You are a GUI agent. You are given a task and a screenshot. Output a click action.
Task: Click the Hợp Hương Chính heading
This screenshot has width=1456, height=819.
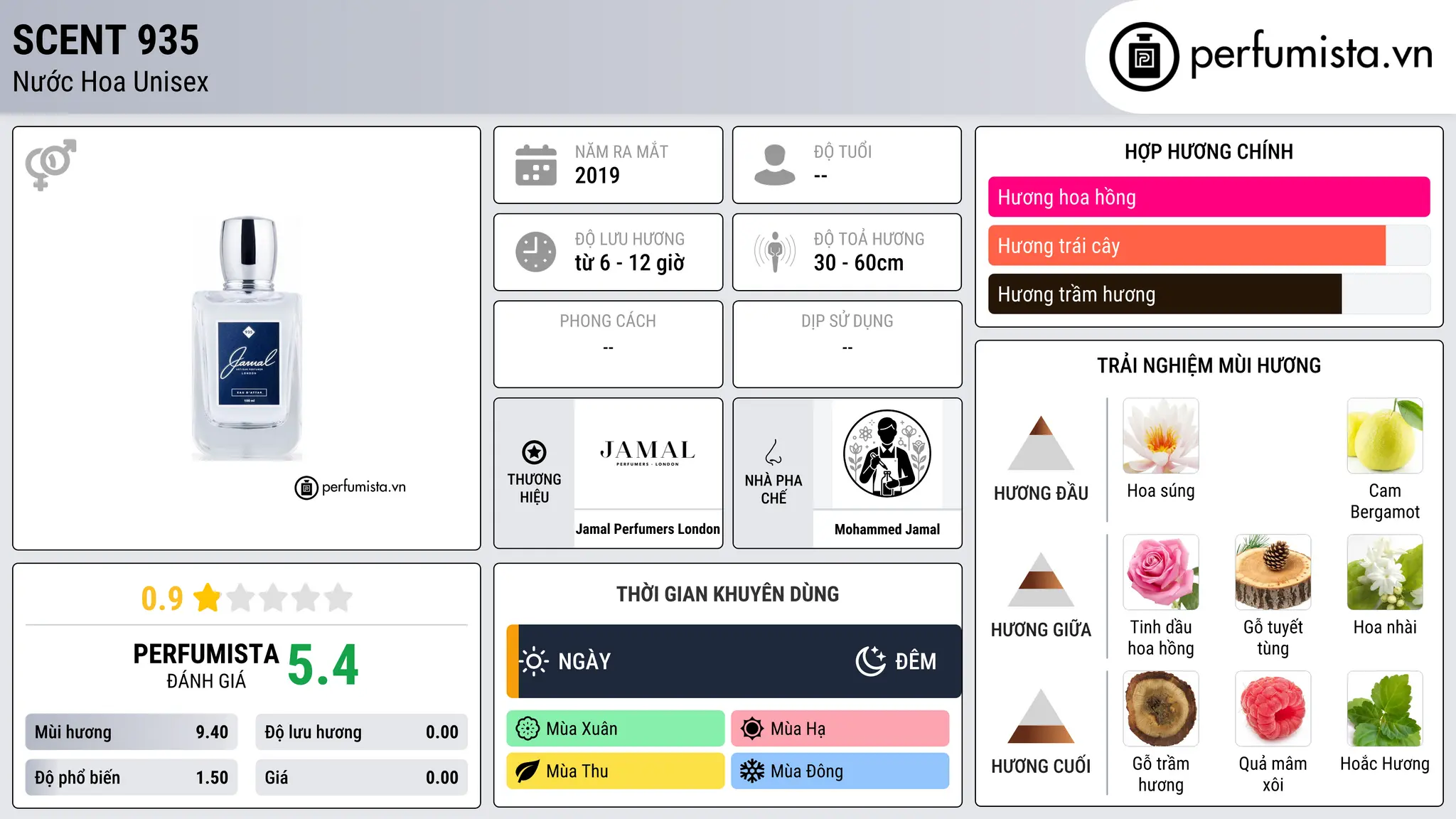pos(1209,151)
